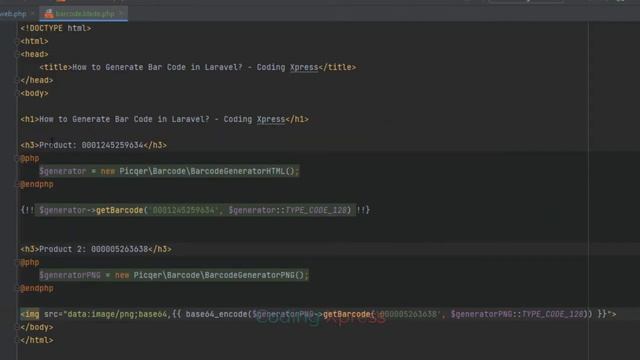Click the '0001245259634' string argument
640x360 pixels.
click(183, 210)
